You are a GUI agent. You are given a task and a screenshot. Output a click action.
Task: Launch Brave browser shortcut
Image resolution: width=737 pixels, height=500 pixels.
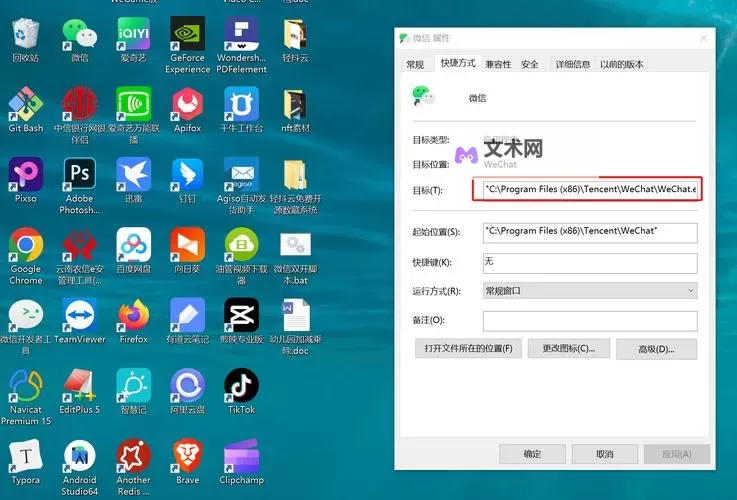click(187, 456)
